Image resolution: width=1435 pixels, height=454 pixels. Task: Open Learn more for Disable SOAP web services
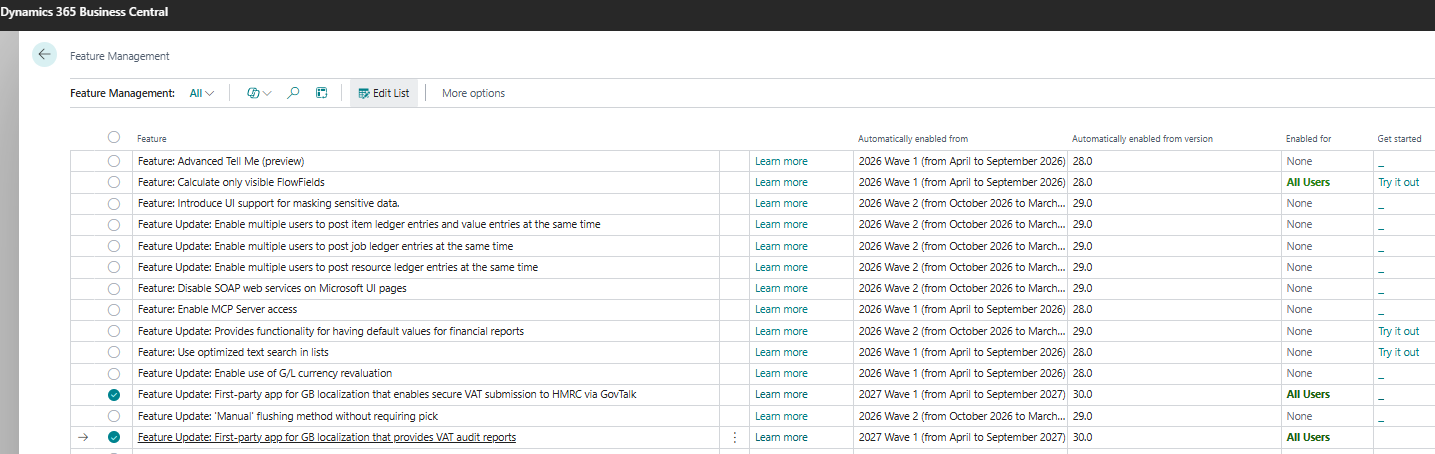[x=781, y=288]
